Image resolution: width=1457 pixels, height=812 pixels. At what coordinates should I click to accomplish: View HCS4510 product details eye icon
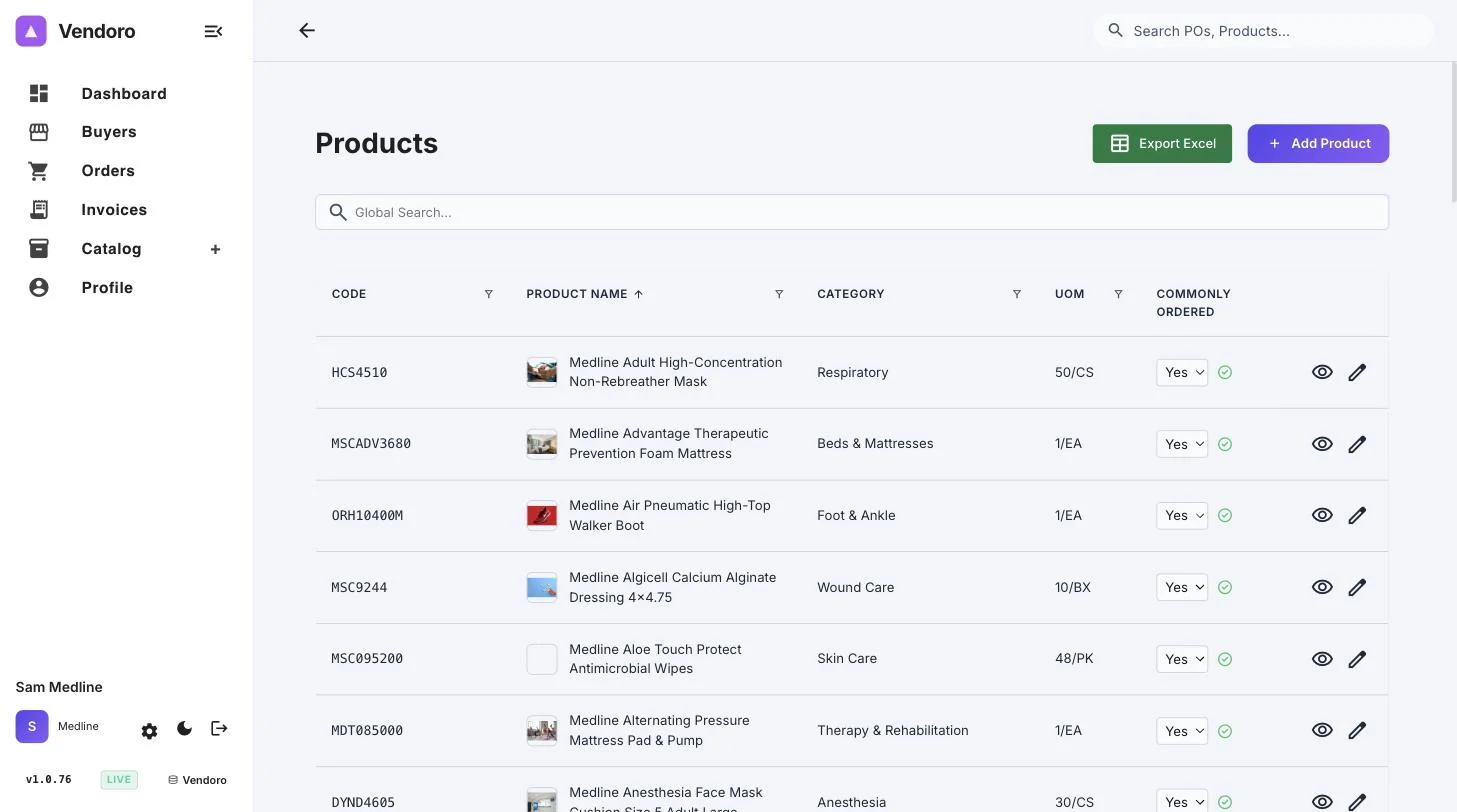1322,372
